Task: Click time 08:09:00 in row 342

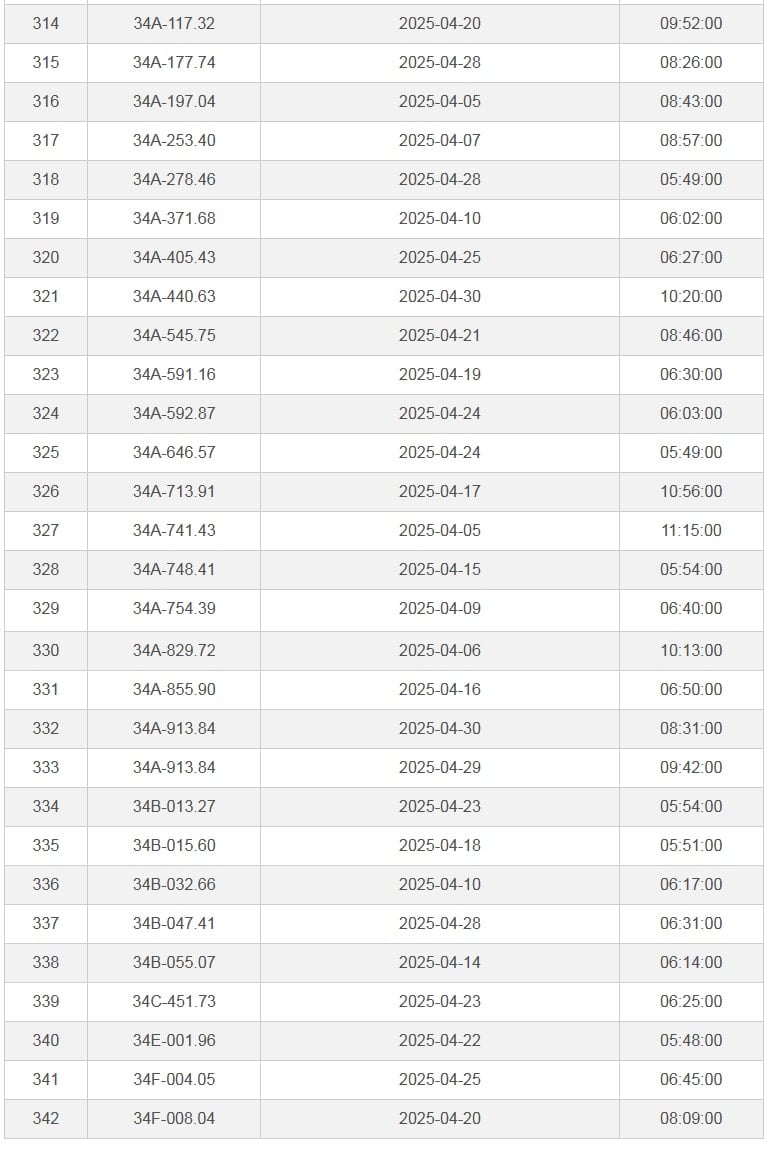Action: point(691,1118)
